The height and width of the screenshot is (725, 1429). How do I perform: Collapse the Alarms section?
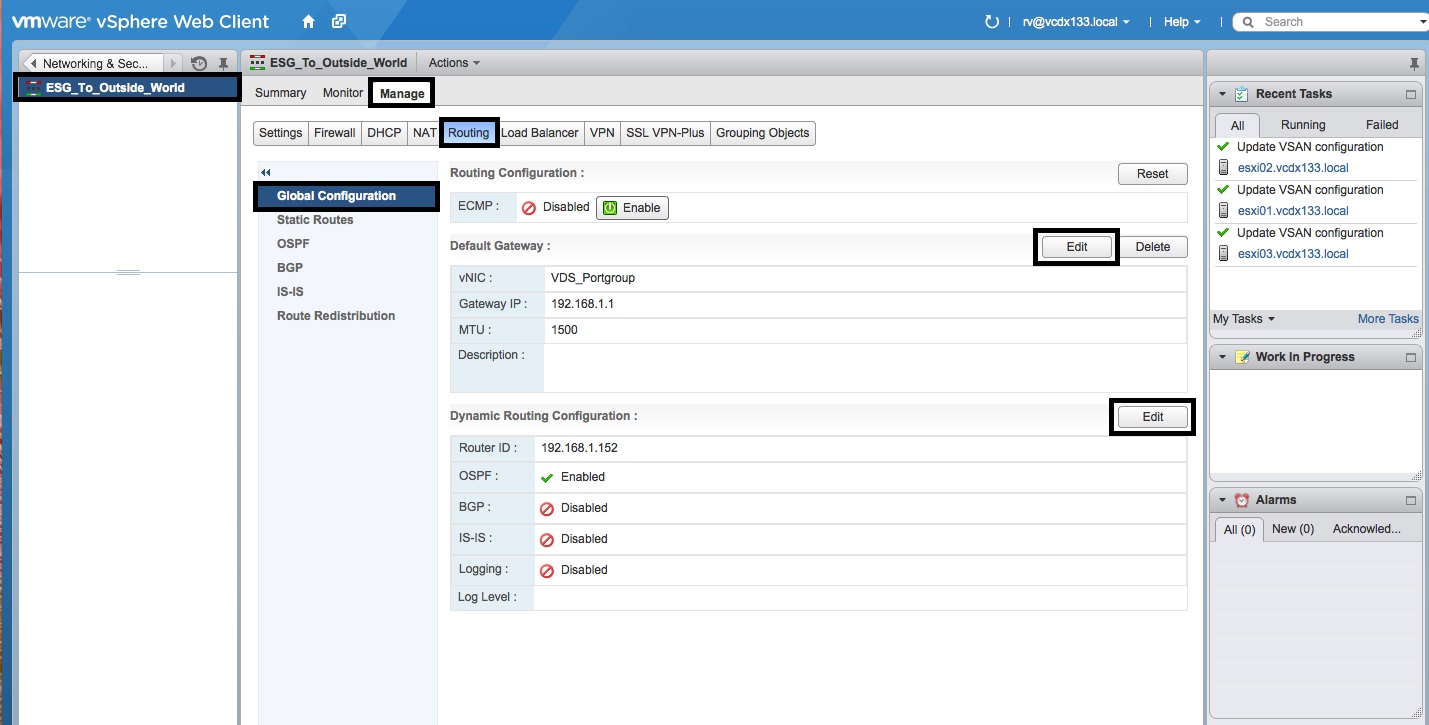click(x=1222, y=500)
